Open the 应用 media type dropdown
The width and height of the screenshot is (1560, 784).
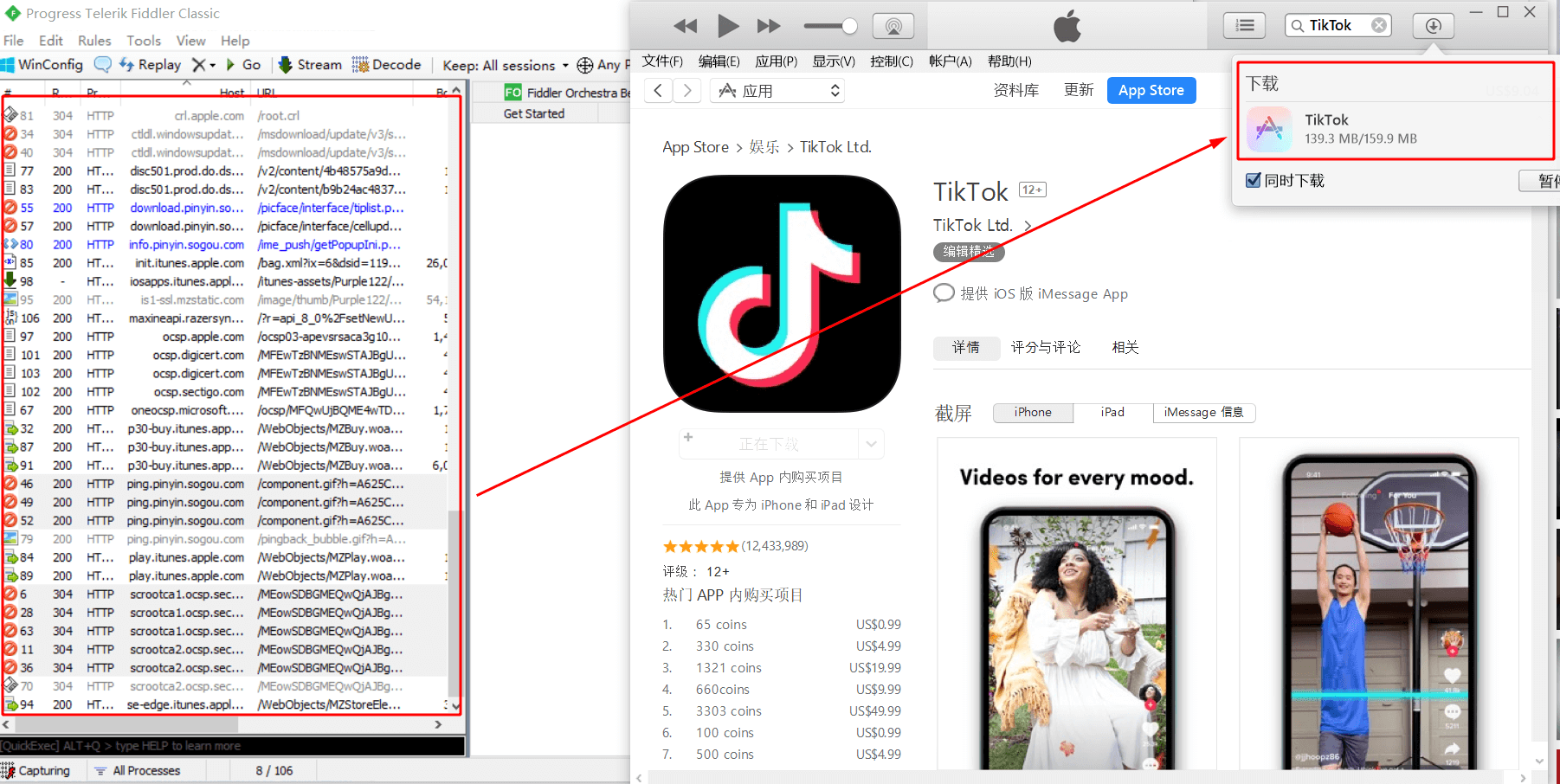[777, 91]
